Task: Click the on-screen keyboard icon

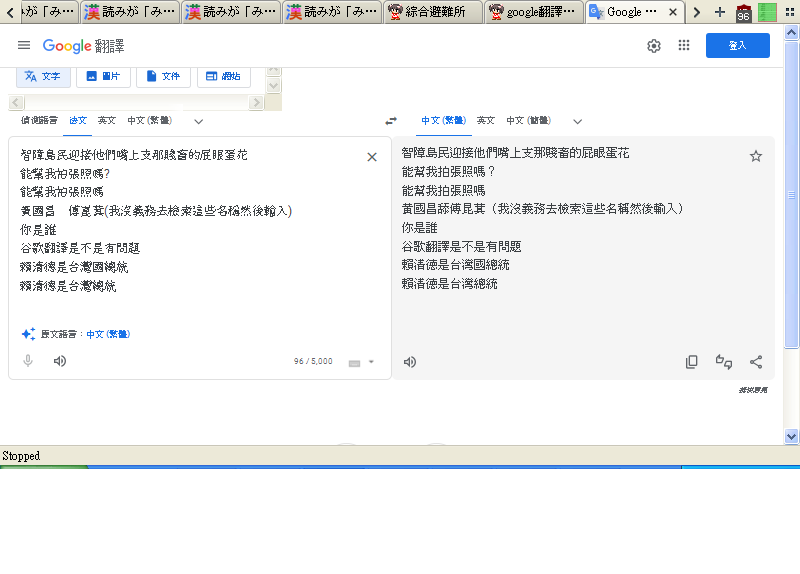Action: tap(354, 363)
